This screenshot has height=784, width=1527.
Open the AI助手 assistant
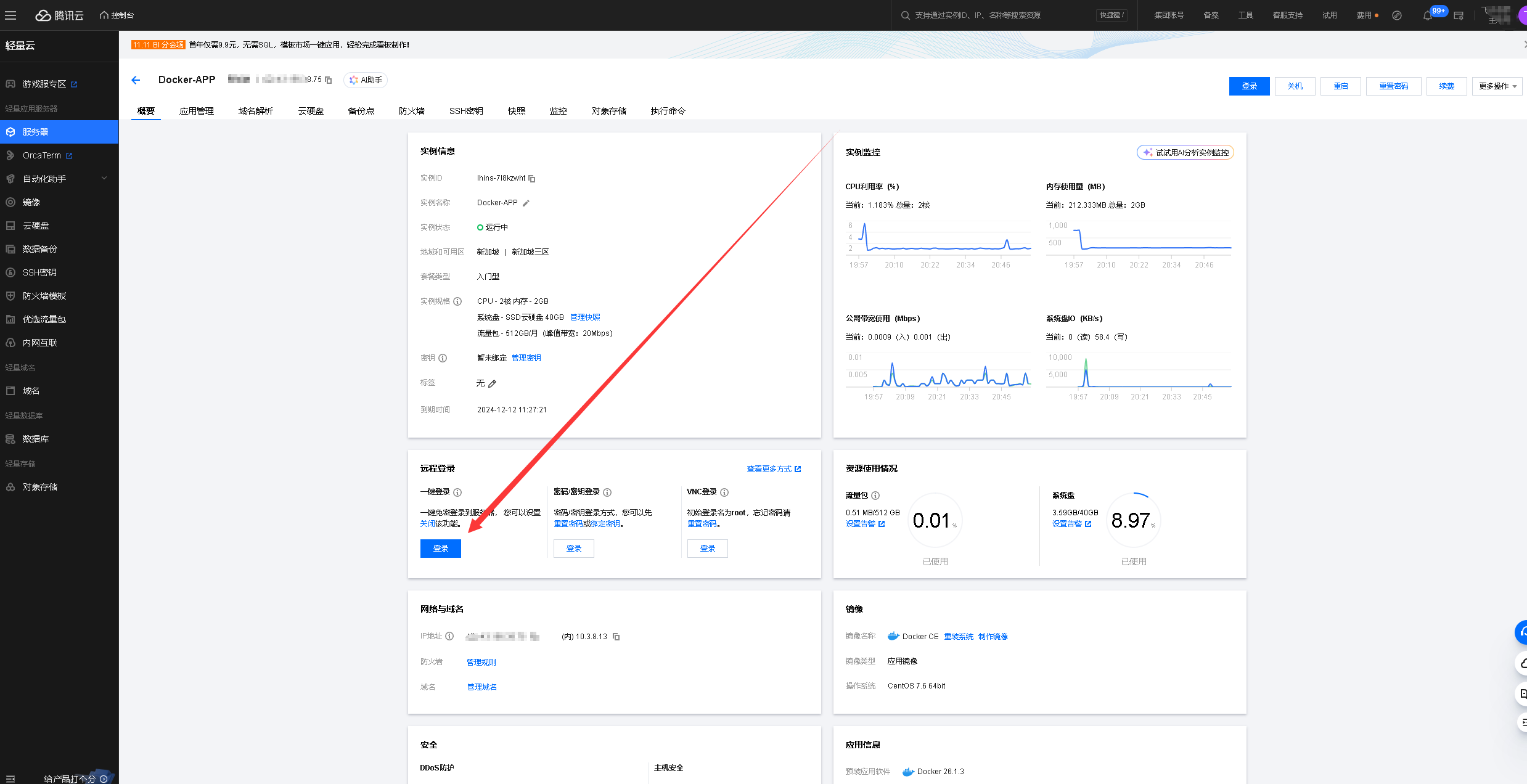click(366, 80)
